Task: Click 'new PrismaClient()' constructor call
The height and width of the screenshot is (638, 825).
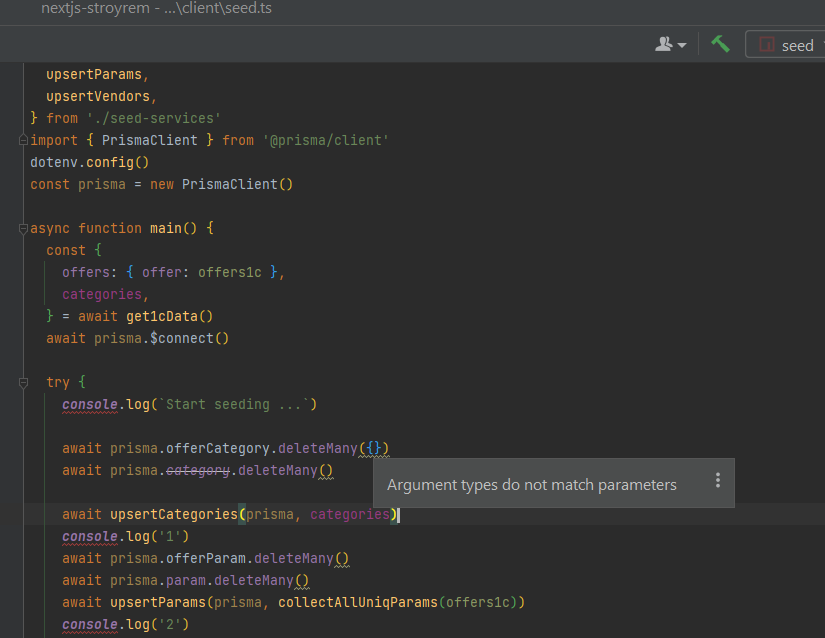Action: click(221, 185)
